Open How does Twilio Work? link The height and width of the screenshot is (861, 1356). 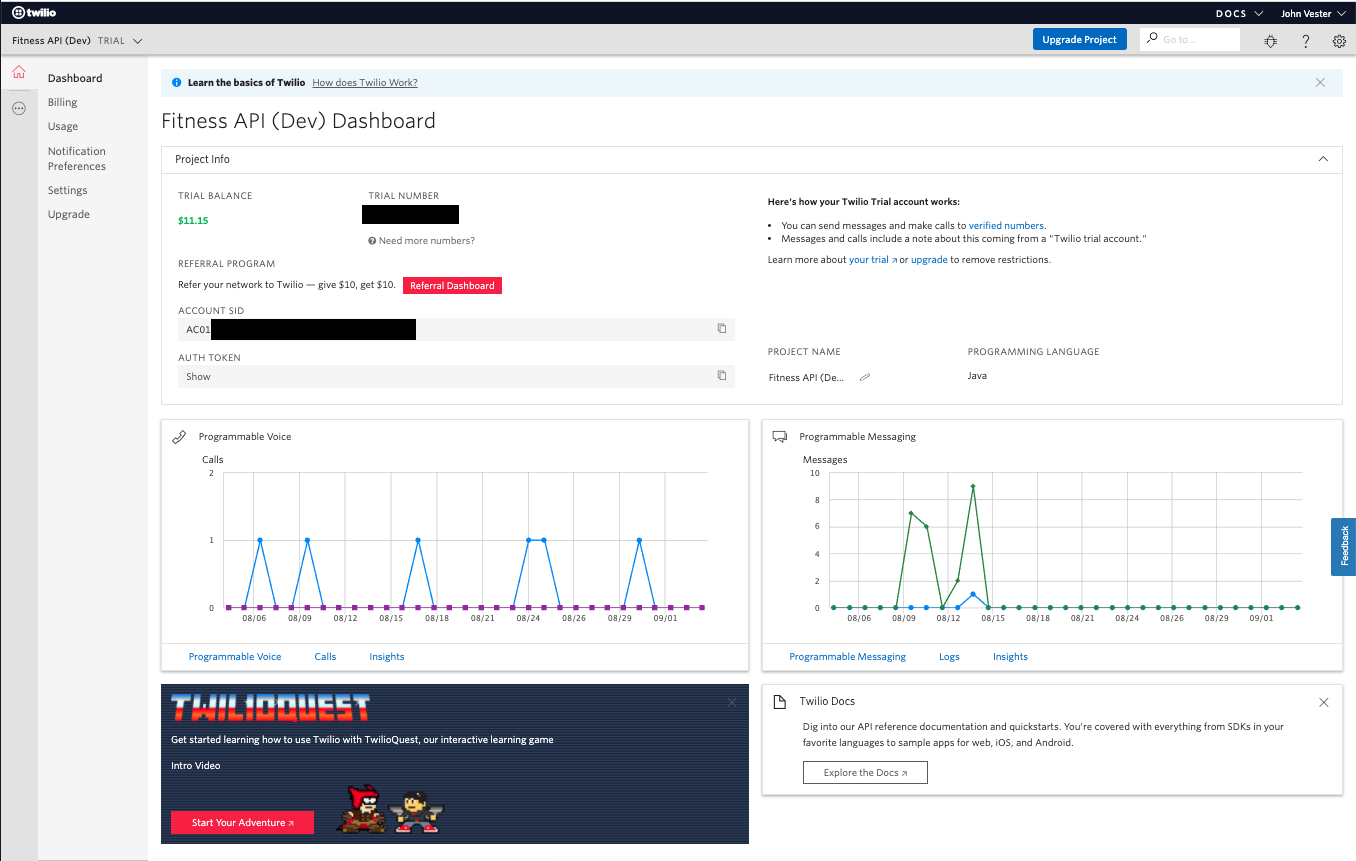pyautogui.click(x=365, y=83)
